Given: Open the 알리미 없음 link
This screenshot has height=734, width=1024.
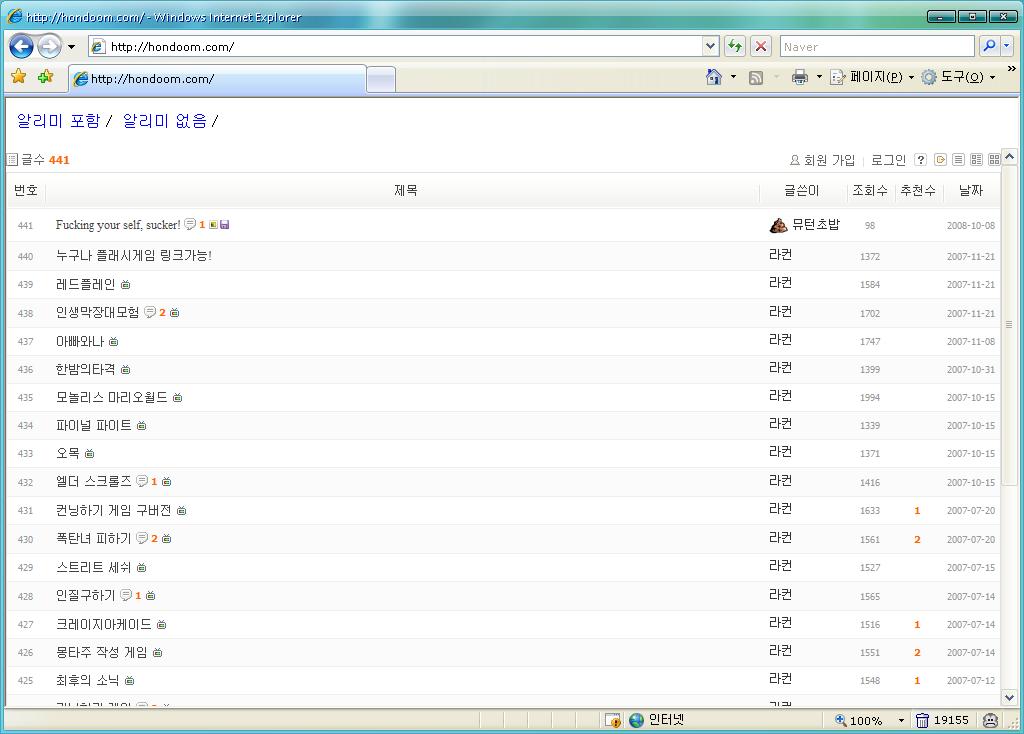Looking at the screenshot, I should click(165, 121).
